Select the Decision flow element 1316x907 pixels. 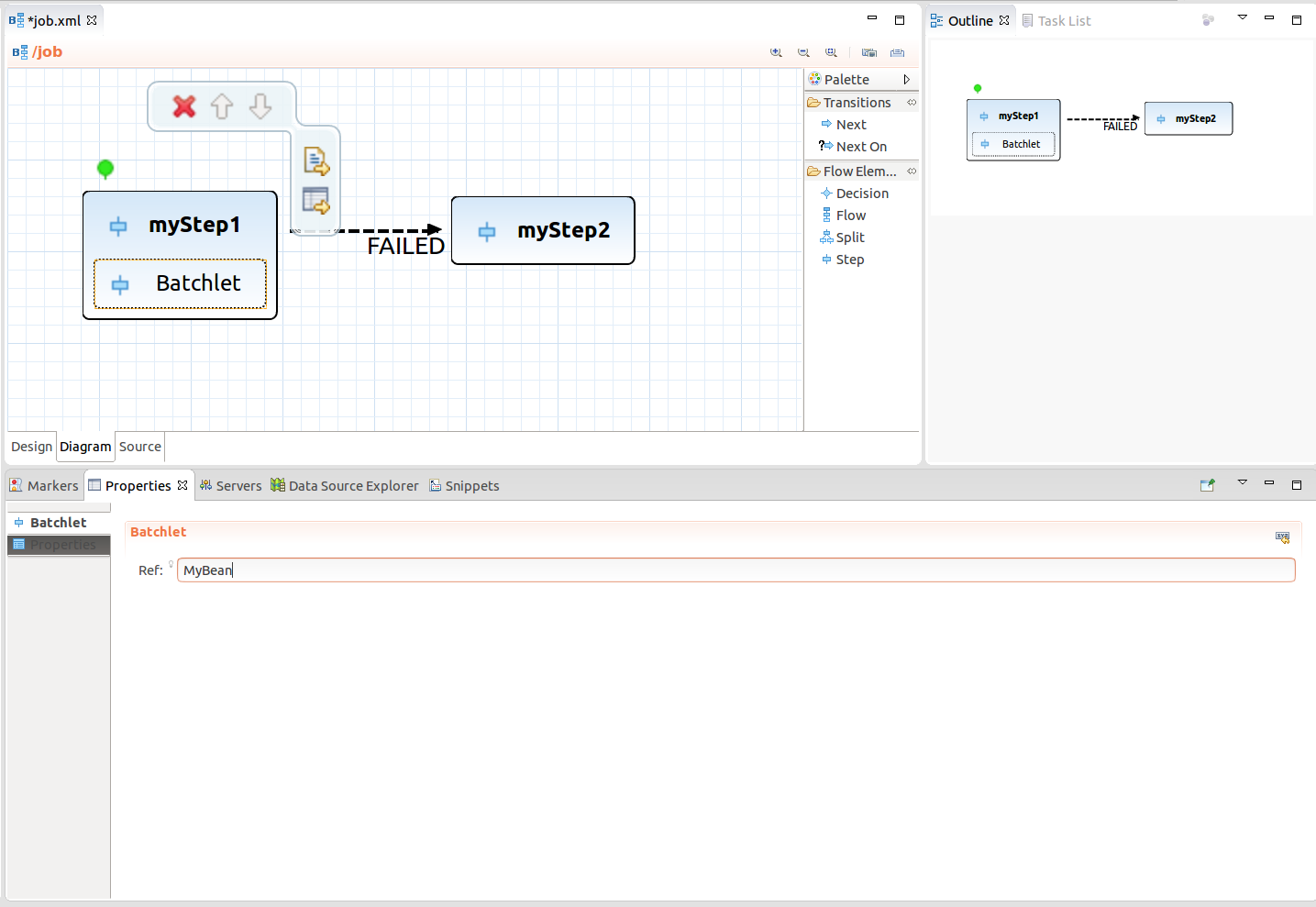[861, 194]
